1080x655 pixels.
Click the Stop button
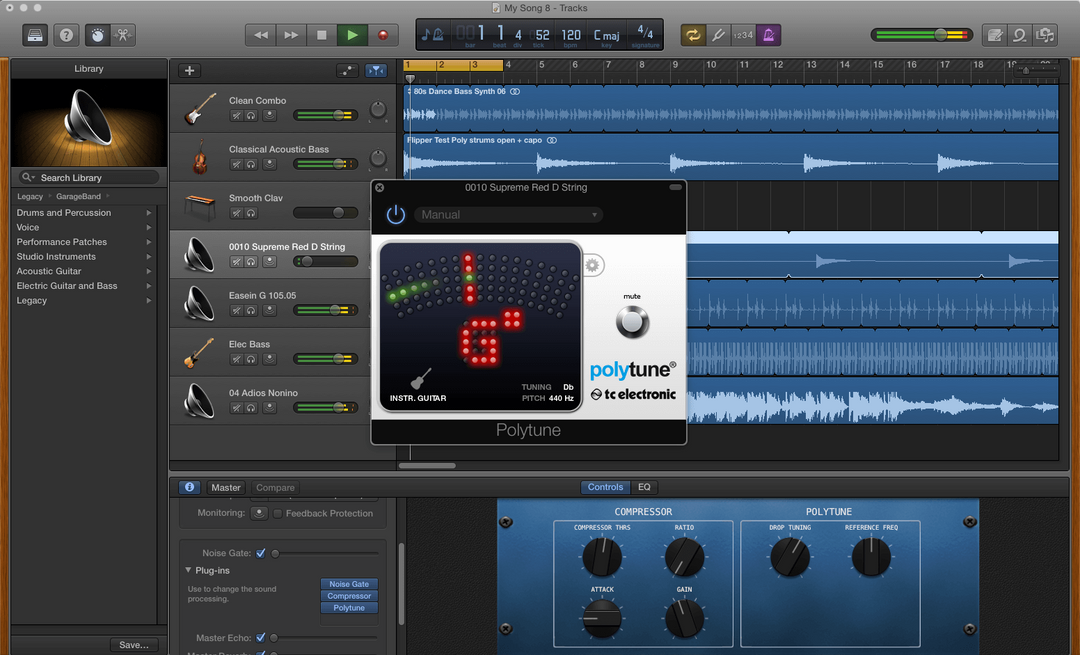coord(322,35)
